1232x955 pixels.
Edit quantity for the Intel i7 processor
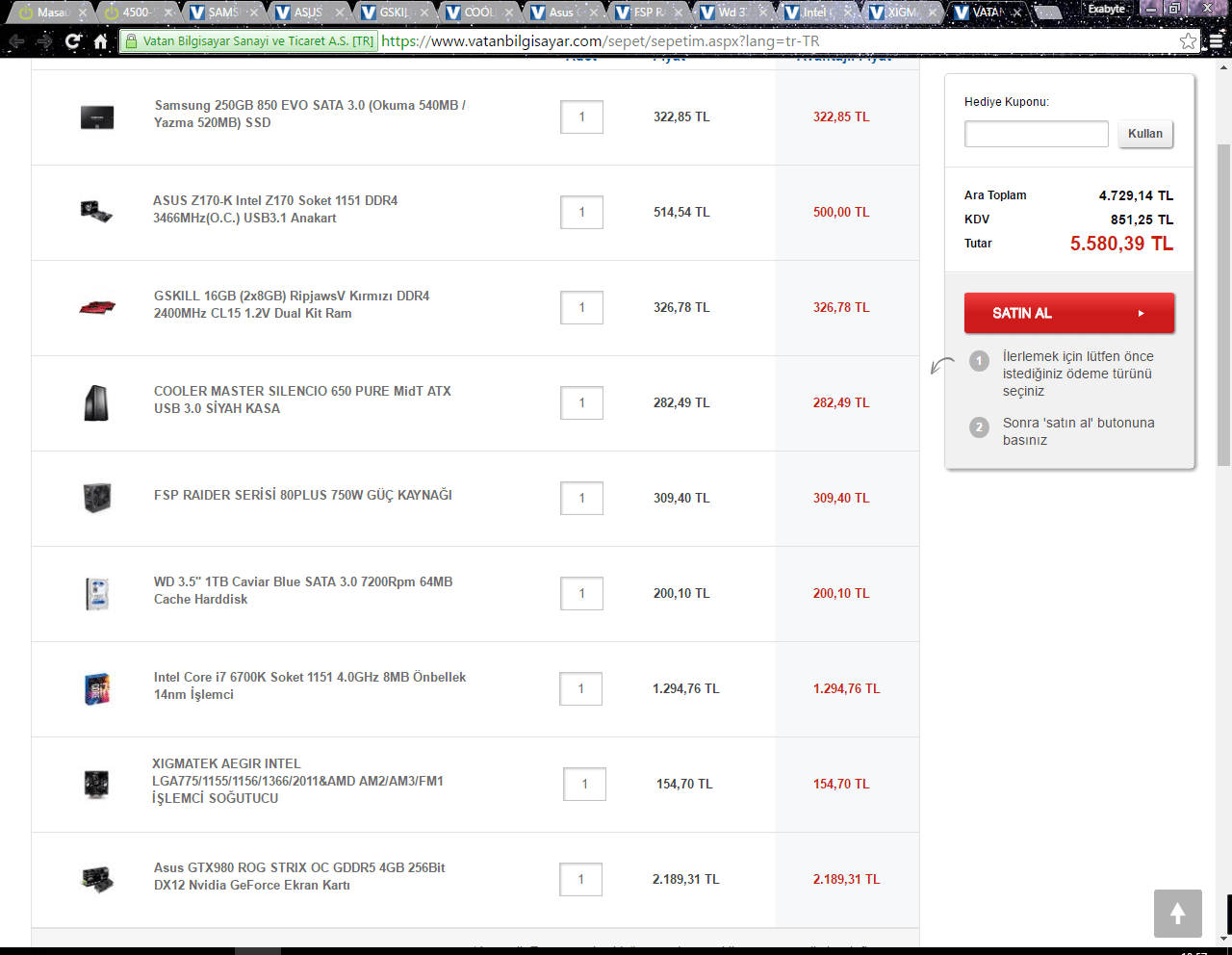[x=580, y=688]
